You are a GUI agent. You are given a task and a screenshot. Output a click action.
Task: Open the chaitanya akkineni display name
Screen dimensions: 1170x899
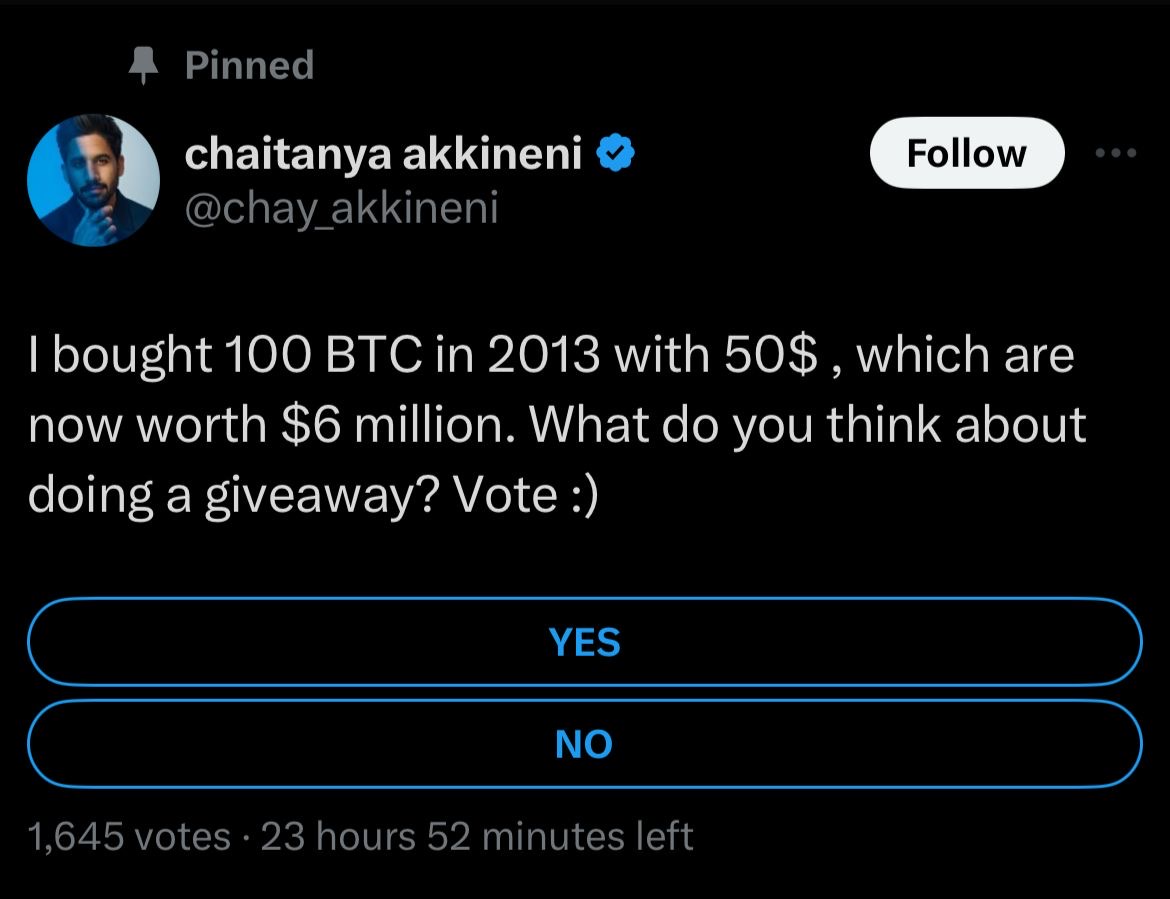pyautogui.click(x=384, y=154)
